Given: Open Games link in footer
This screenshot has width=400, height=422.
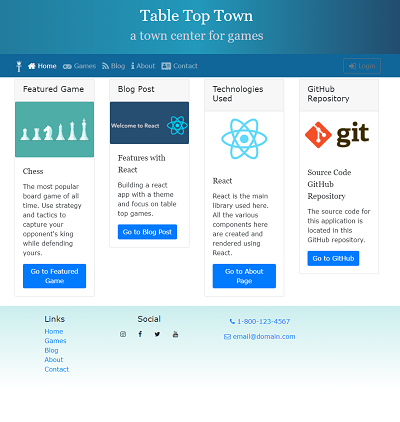Looking at the screenshot, I should click(55, 341).
